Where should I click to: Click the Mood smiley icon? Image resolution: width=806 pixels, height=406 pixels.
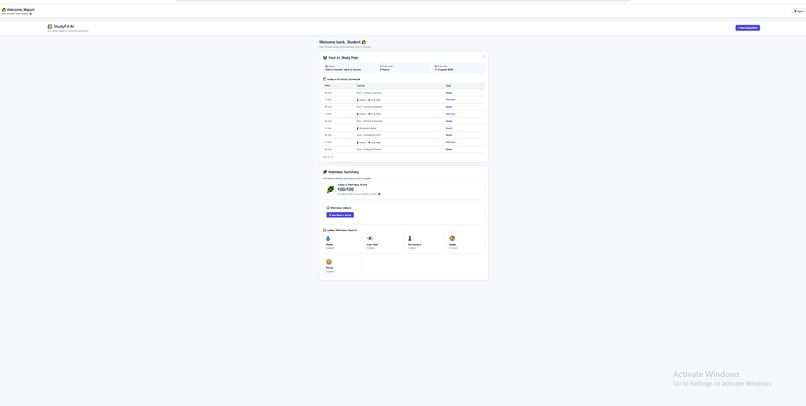pos(329,262)
